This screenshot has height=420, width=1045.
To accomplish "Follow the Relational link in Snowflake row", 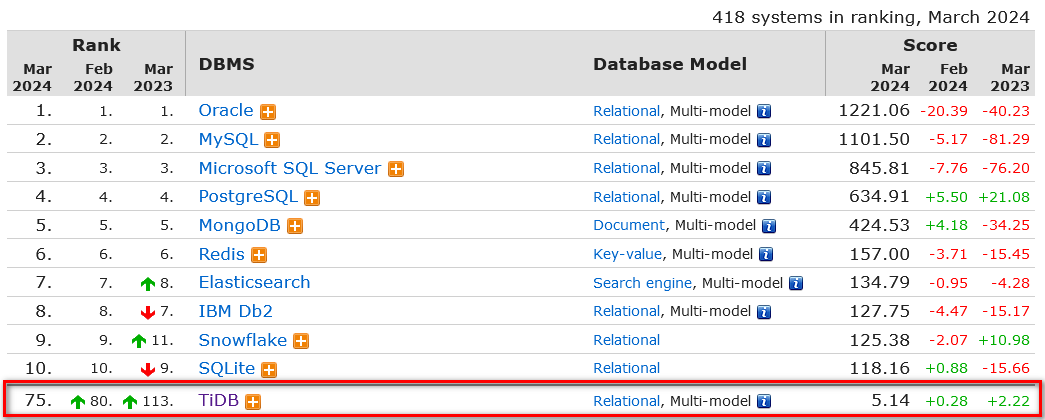I will [626, 341].
